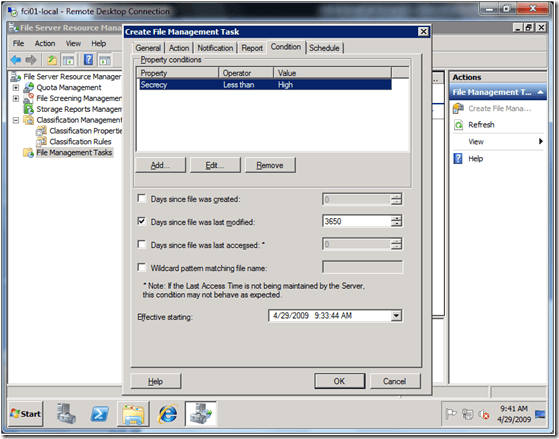Click the muted volume tray icon
Viewport: 559px width, 439px height.
coord(484,414)
